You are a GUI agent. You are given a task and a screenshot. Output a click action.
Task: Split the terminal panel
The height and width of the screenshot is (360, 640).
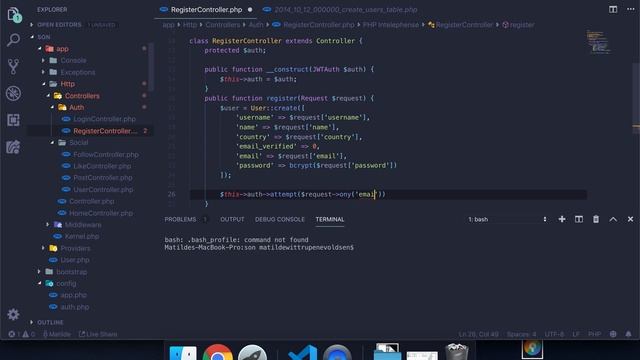coord(579,219)
